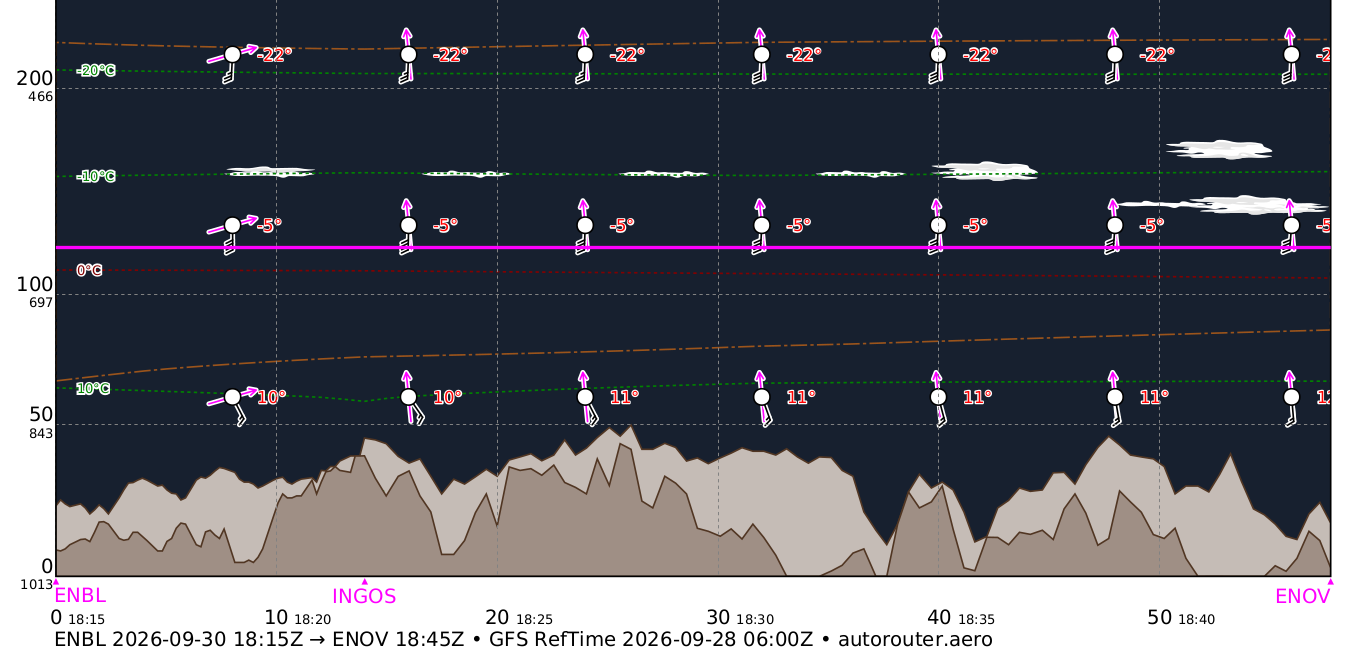Click the large cloud right of the 40 gridline
This screenshot has width=1353, height=667.
(x=984, y=171)
